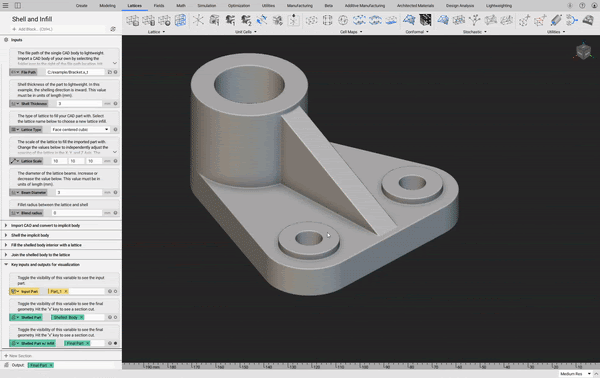Click the Shell Thickness value field

[x=80, y=104]
